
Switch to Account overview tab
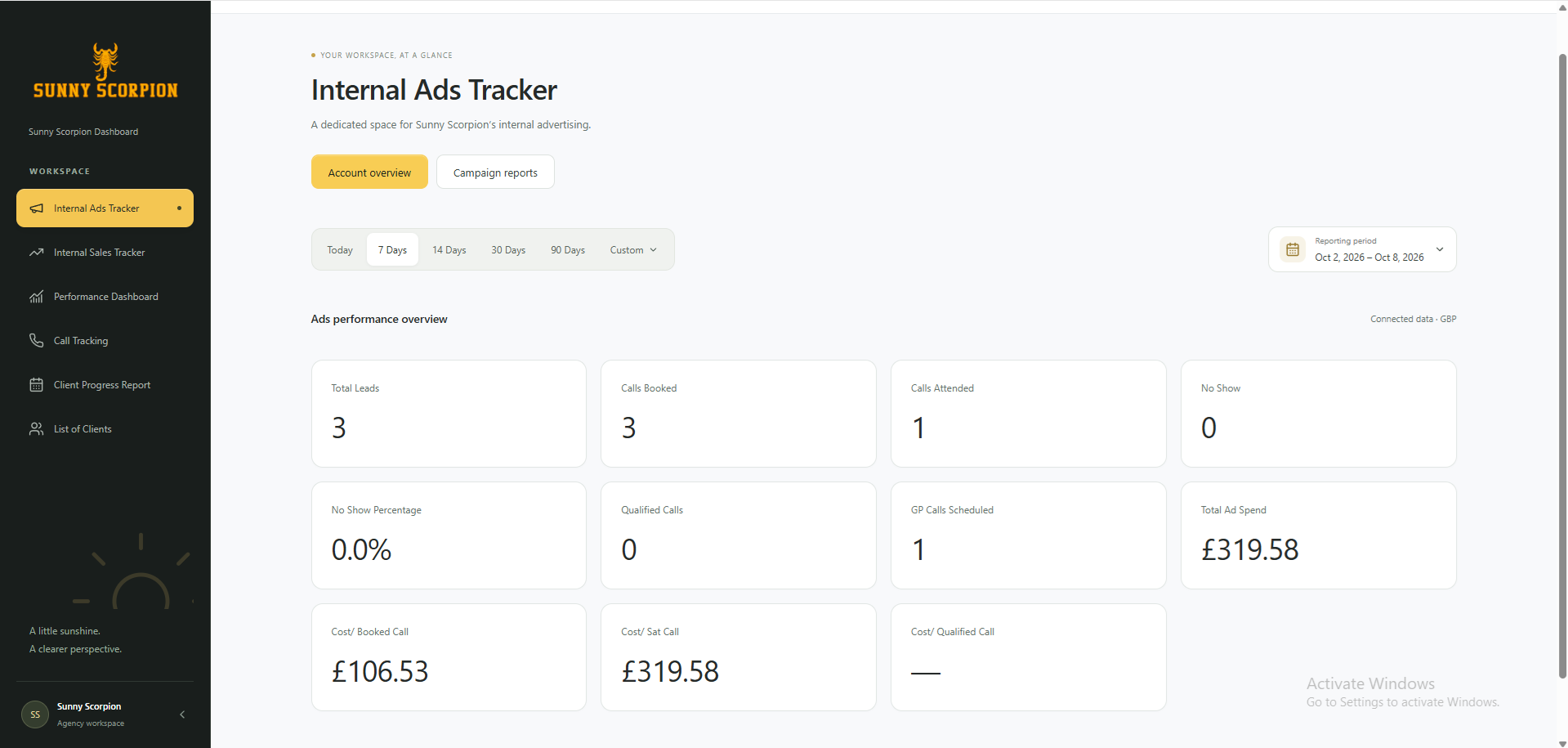(x=369, y=172)
